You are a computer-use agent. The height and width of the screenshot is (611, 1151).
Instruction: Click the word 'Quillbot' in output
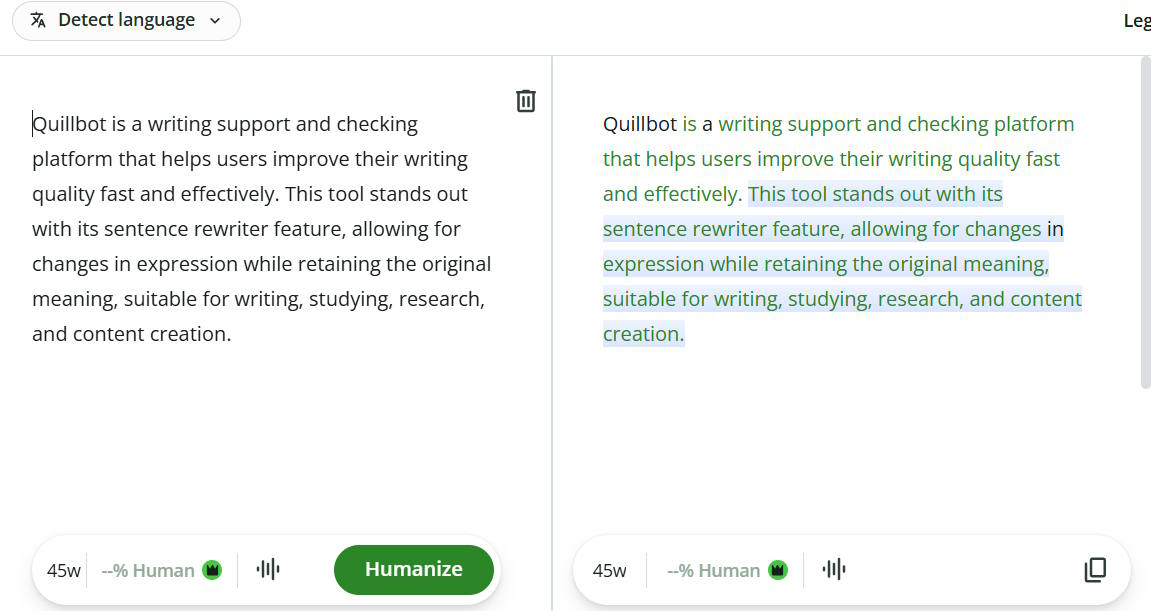coord(639,124)
